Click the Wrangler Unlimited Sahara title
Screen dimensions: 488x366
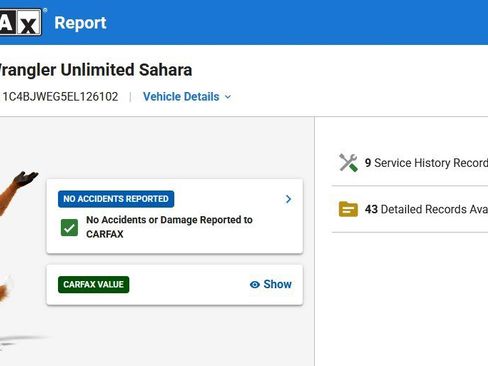pyautogui.click(x=96, y=70)
